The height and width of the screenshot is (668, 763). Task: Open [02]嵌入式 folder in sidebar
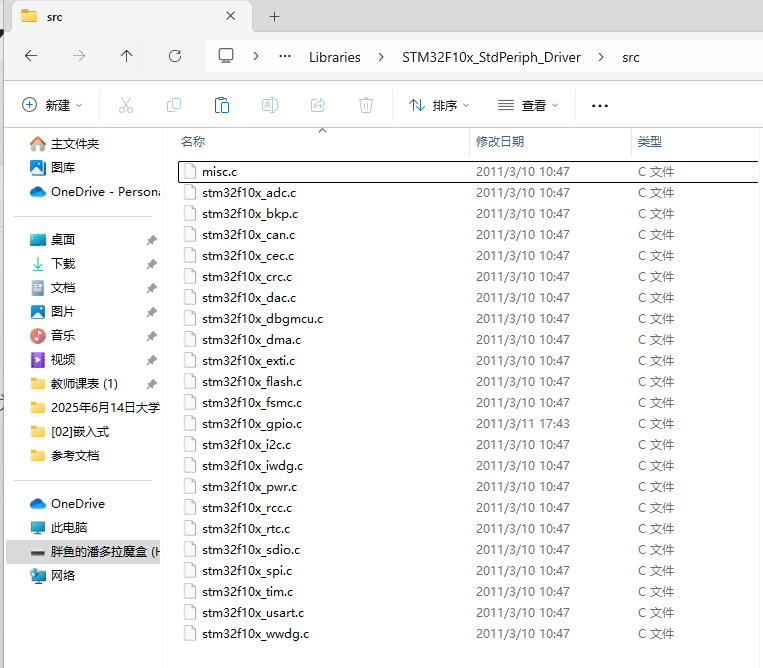pyautogui.click(x=70, y=432)
